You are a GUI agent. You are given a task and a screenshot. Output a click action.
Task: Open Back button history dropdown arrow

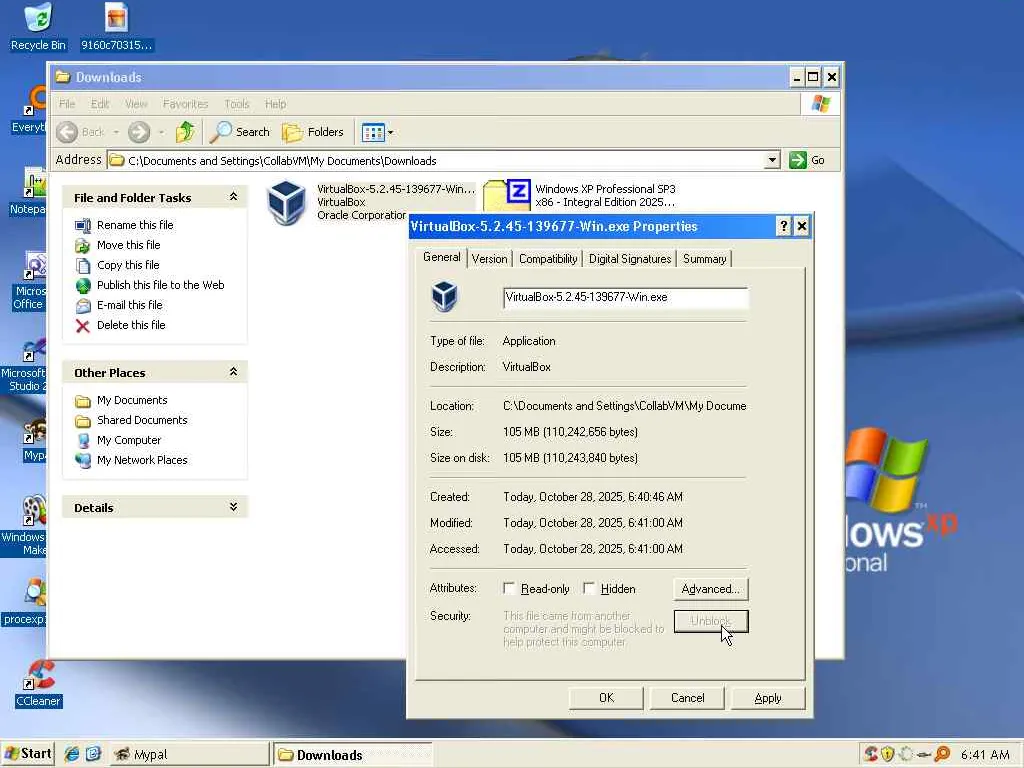(x=116, y=133)
